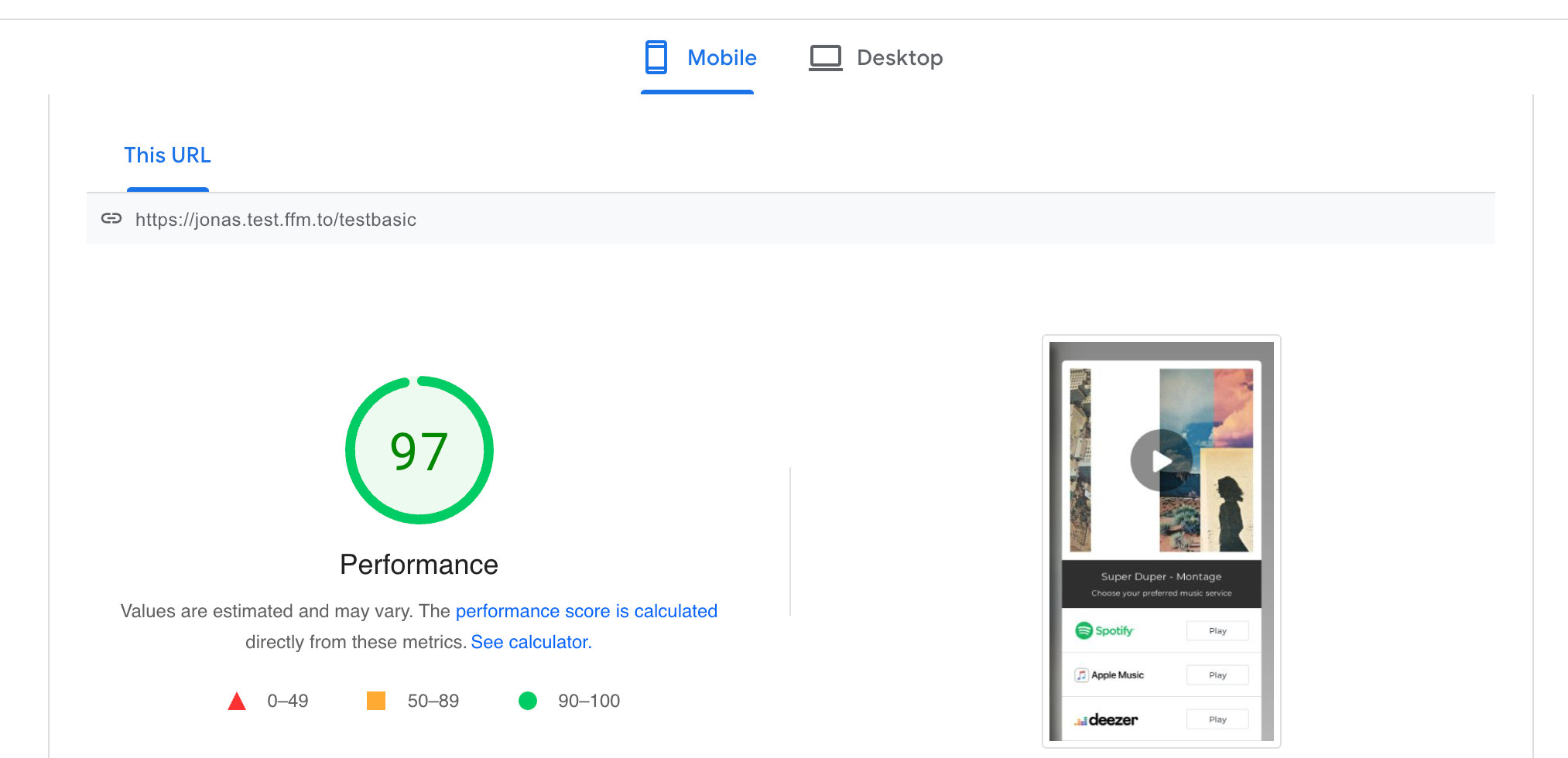The image size is (1568, 758).
Task: Click the Spotify logo in the preview
Action: [1104, 630]
